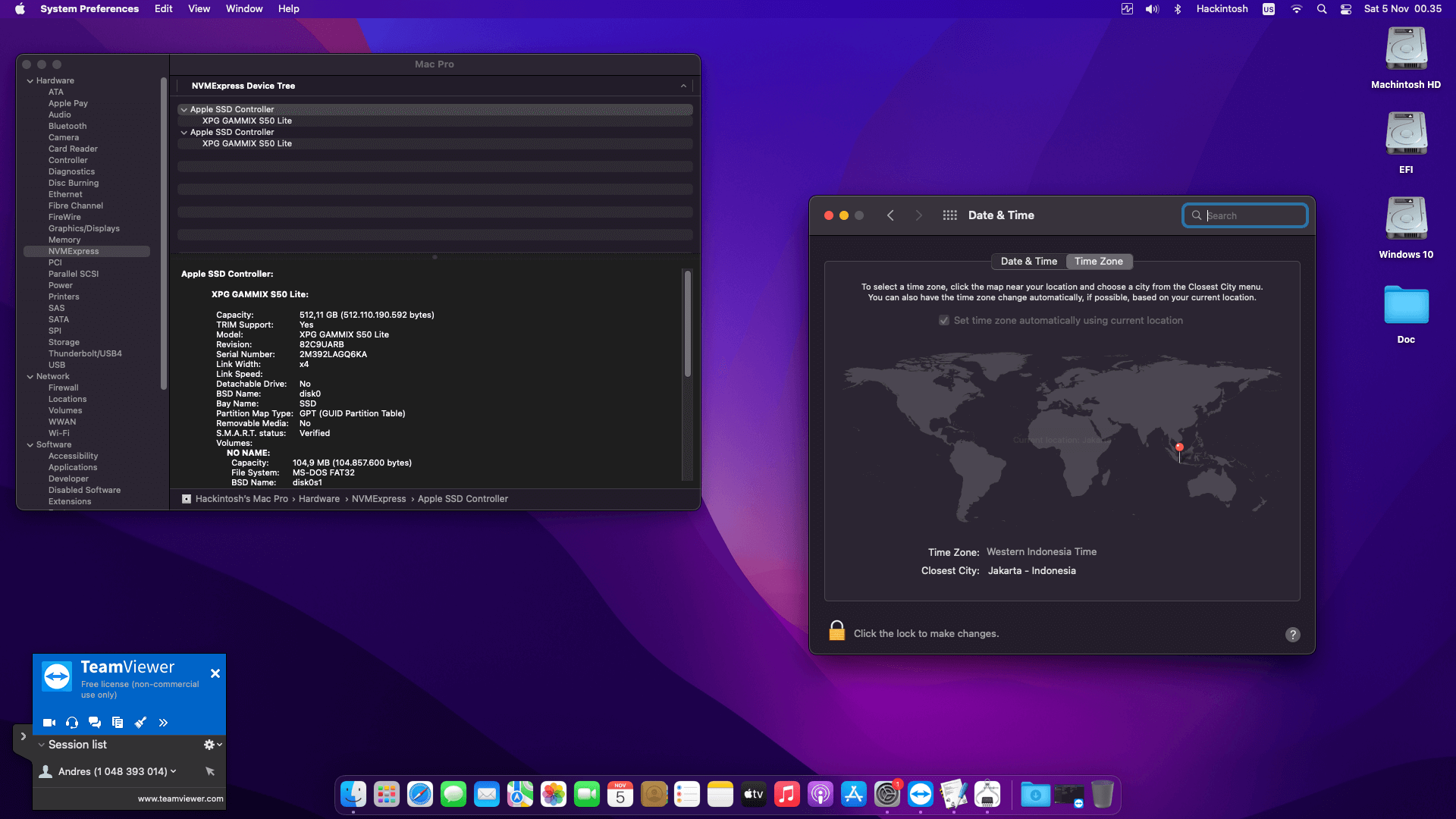
Task: Toggle NVMExpress Device Tree column sort arrow
Action: point(683,86)
